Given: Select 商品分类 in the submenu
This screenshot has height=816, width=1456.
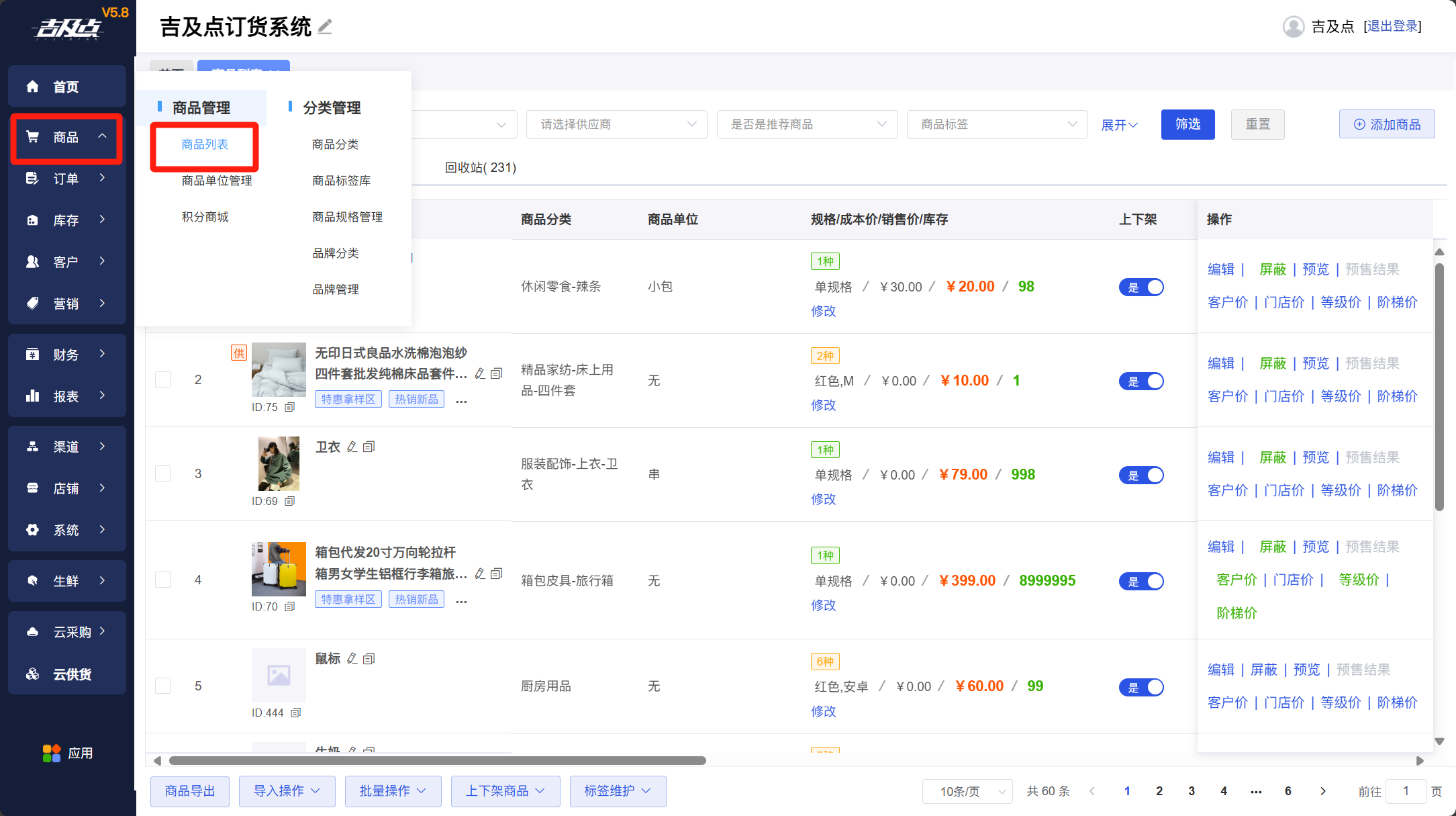Looking at the screenshot, I should point(335,144).
